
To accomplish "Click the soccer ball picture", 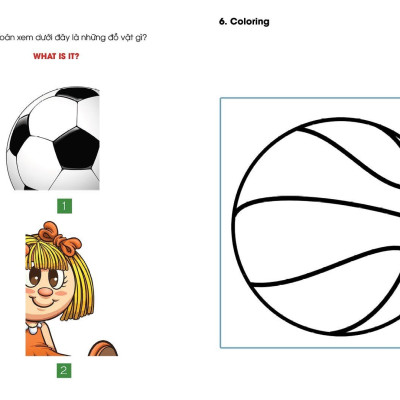I will pyautogui.click(x=53, y=138).
